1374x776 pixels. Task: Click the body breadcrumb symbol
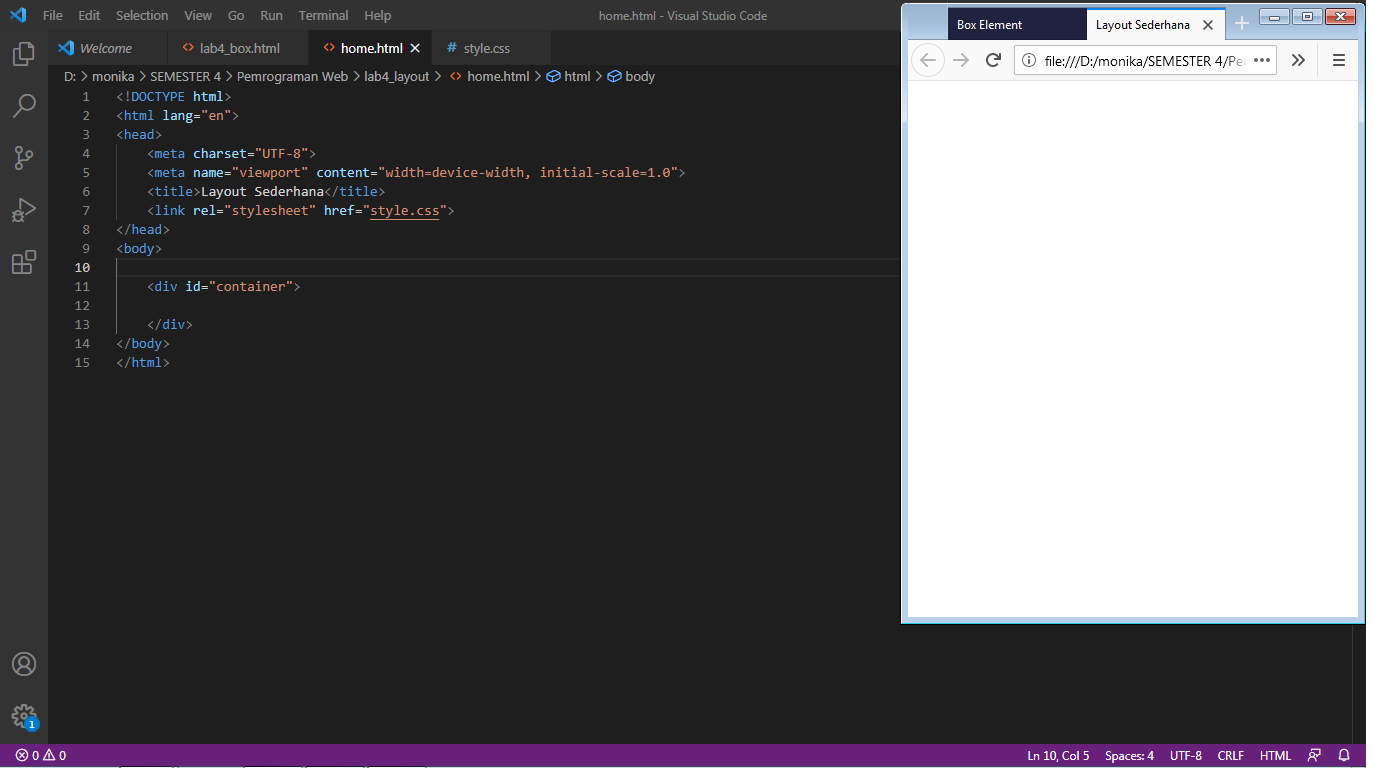pos(631,76)
